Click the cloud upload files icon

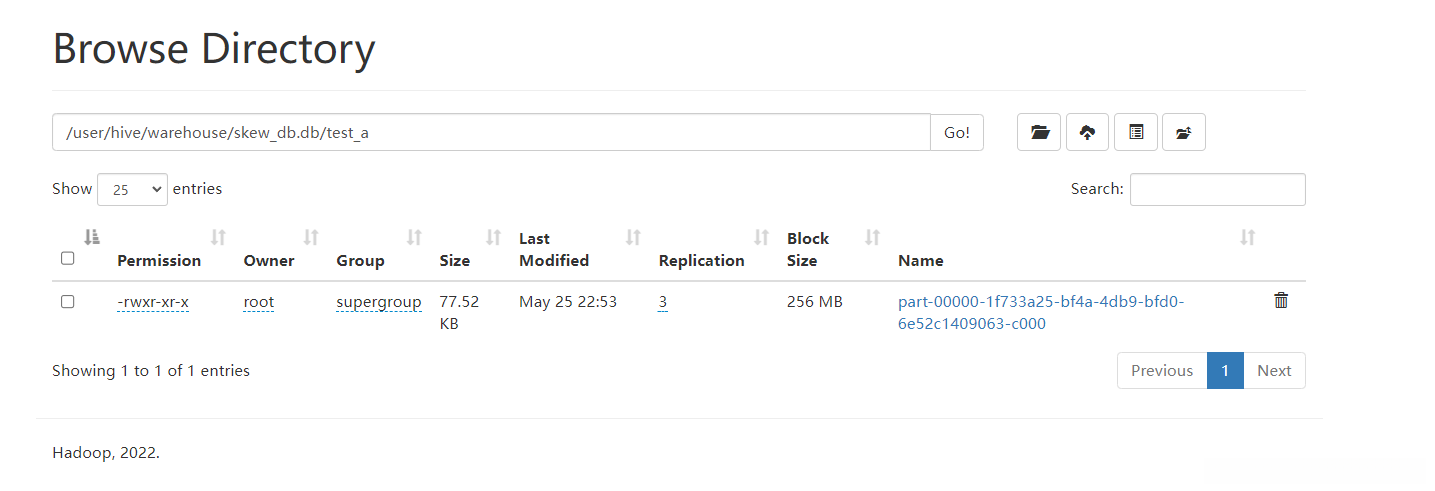coord(1087,132)
